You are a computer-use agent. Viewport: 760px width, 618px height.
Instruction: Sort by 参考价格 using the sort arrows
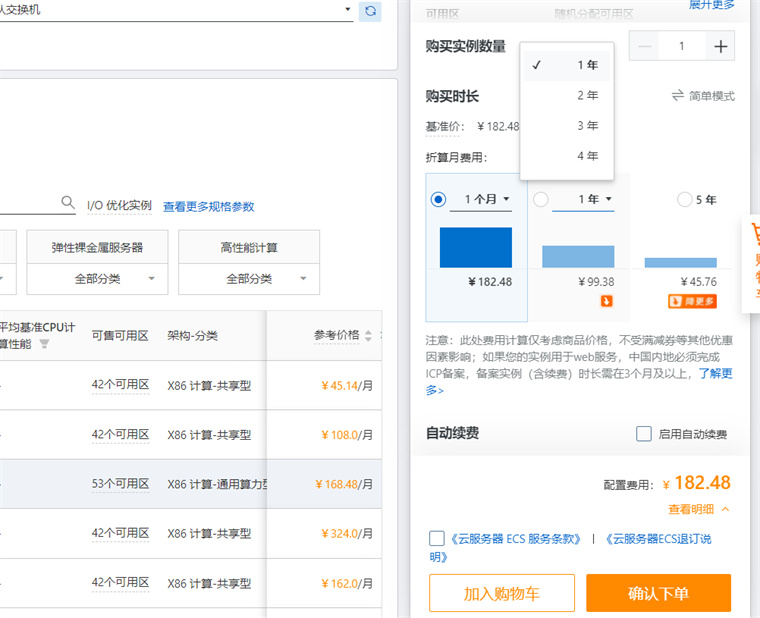pos(368,336)
